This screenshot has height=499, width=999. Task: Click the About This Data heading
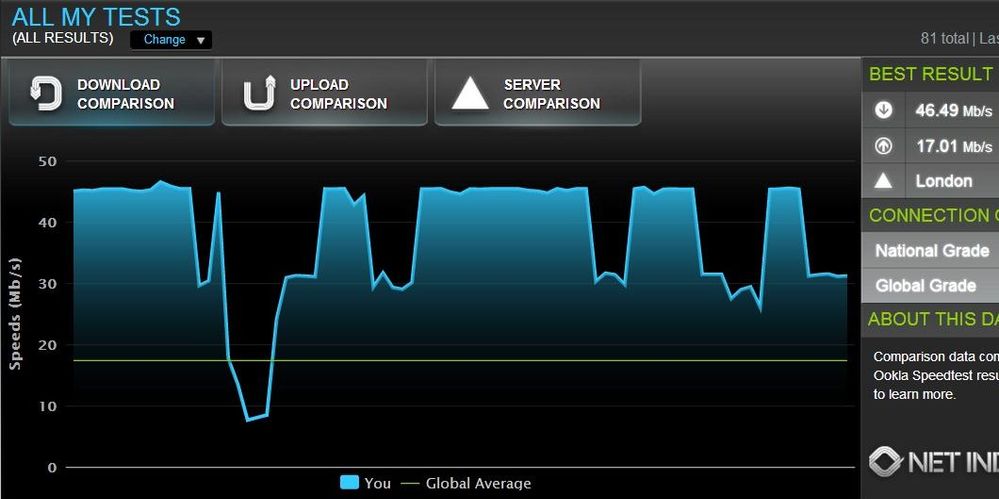tap(933, 319)
